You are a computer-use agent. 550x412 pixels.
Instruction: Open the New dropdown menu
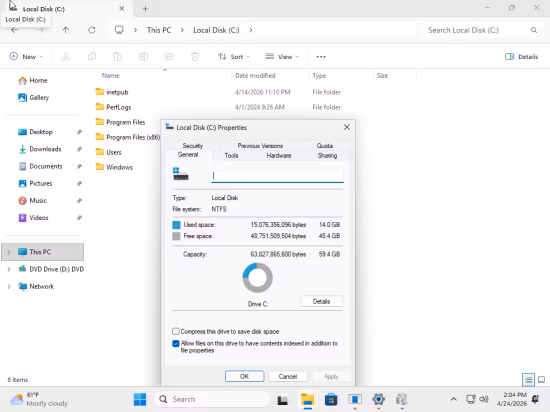point(26,56)
